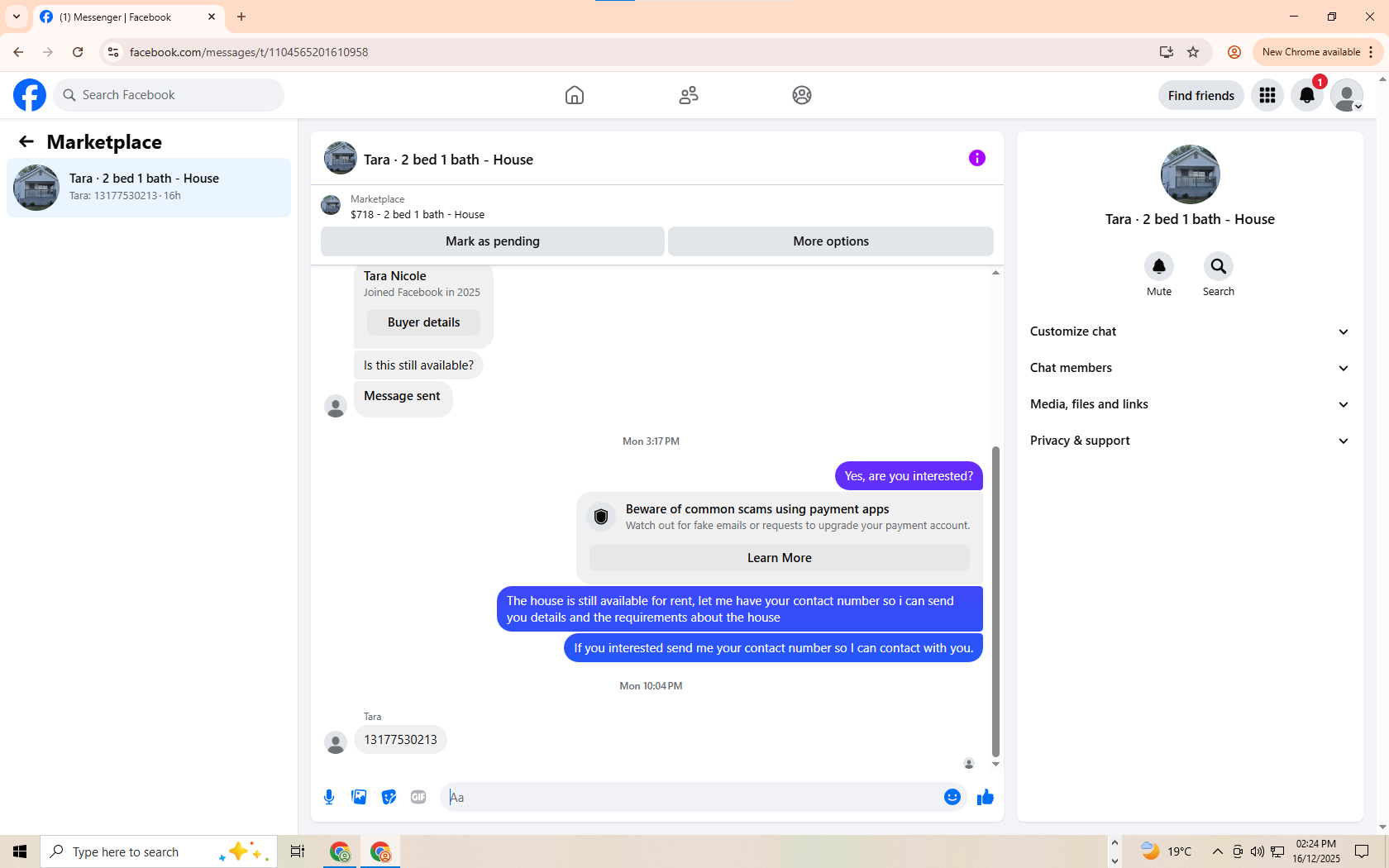Open the taskbar clock and date
This screenshot has width=1389, height=868.
click(x=1316, y=851)
